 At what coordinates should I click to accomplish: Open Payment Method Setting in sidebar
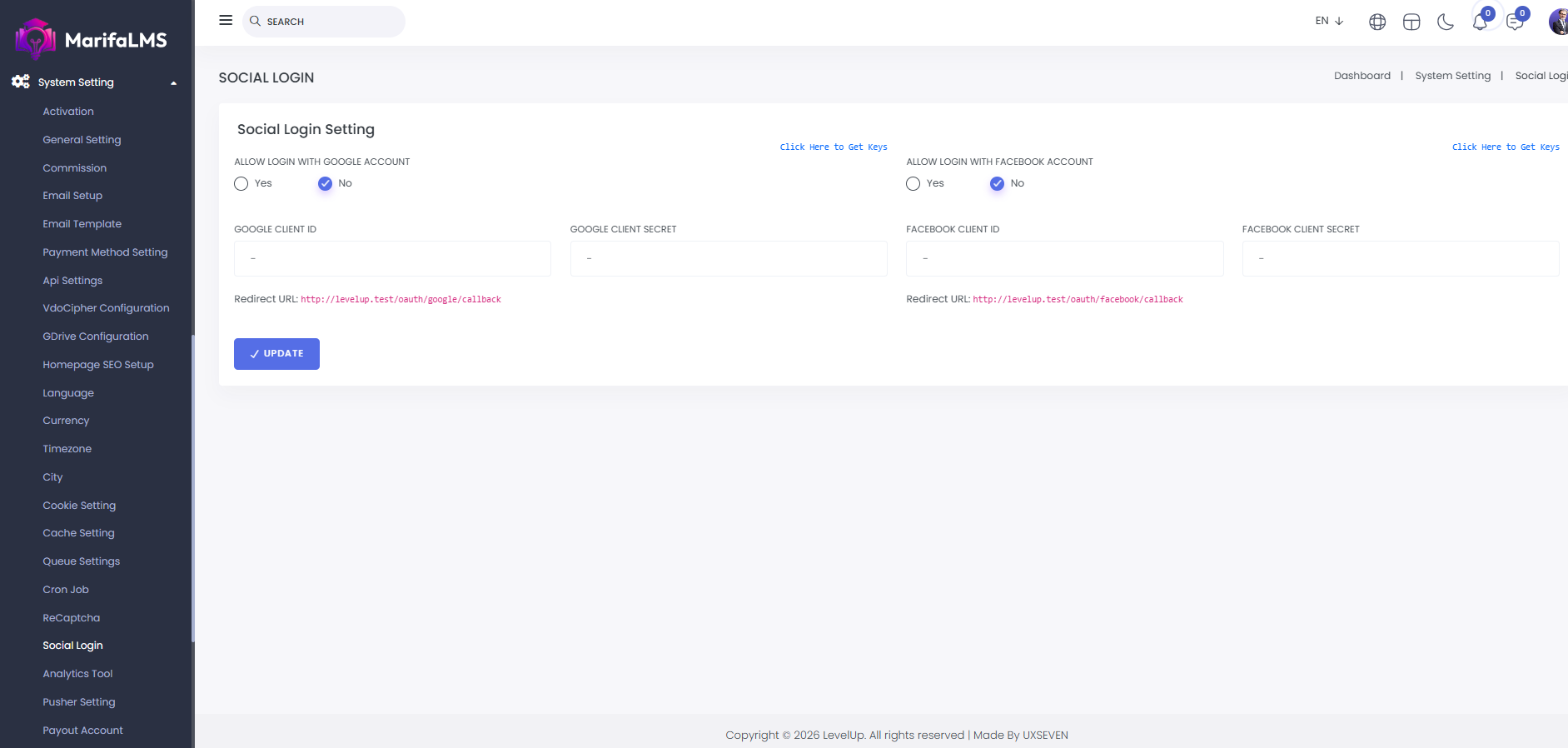[x=105, y=252]
